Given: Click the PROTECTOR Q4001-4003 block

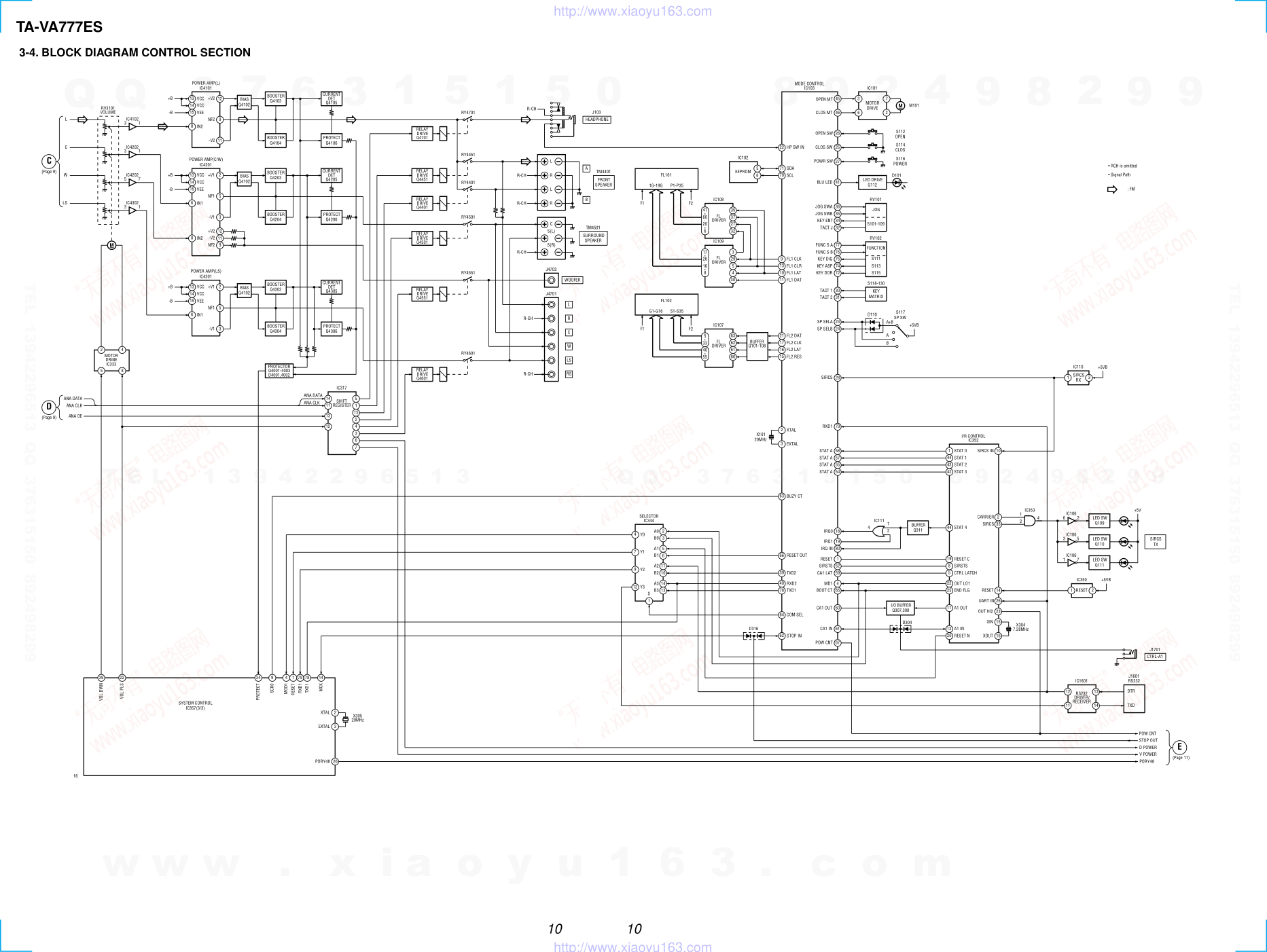Looking at the screenshot, I should [279, 371].
